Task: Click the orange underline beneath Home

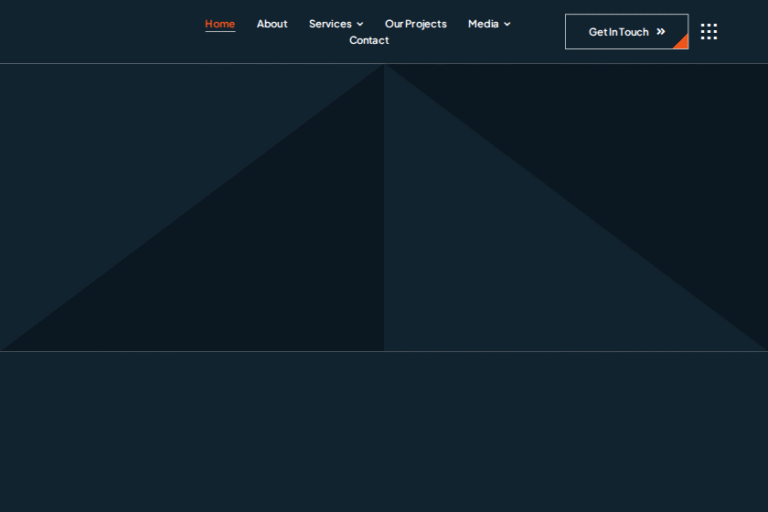Action: point(220,32)
